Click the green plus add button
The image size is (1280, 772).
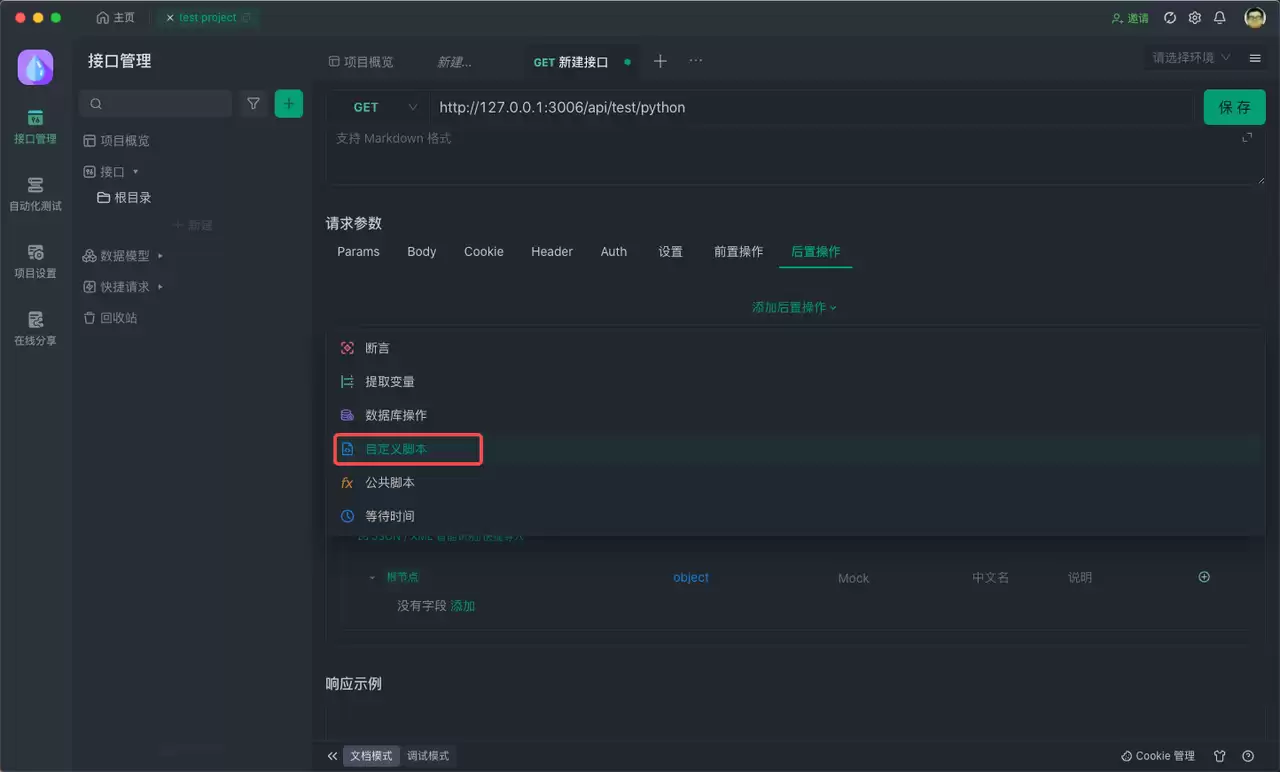[289, 103]
